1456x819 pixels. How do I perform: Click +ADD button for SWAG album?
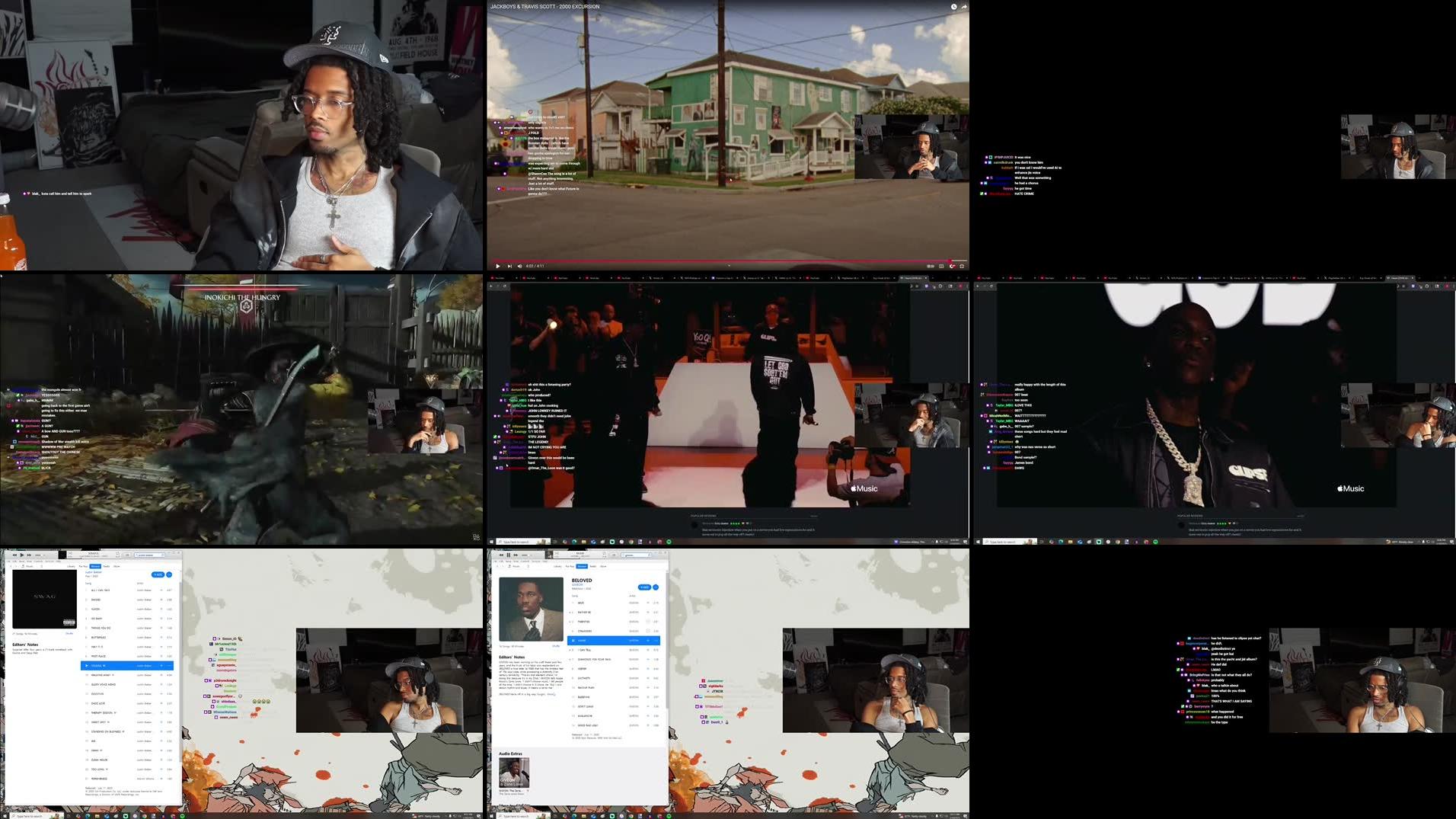[x=158, y=574]
